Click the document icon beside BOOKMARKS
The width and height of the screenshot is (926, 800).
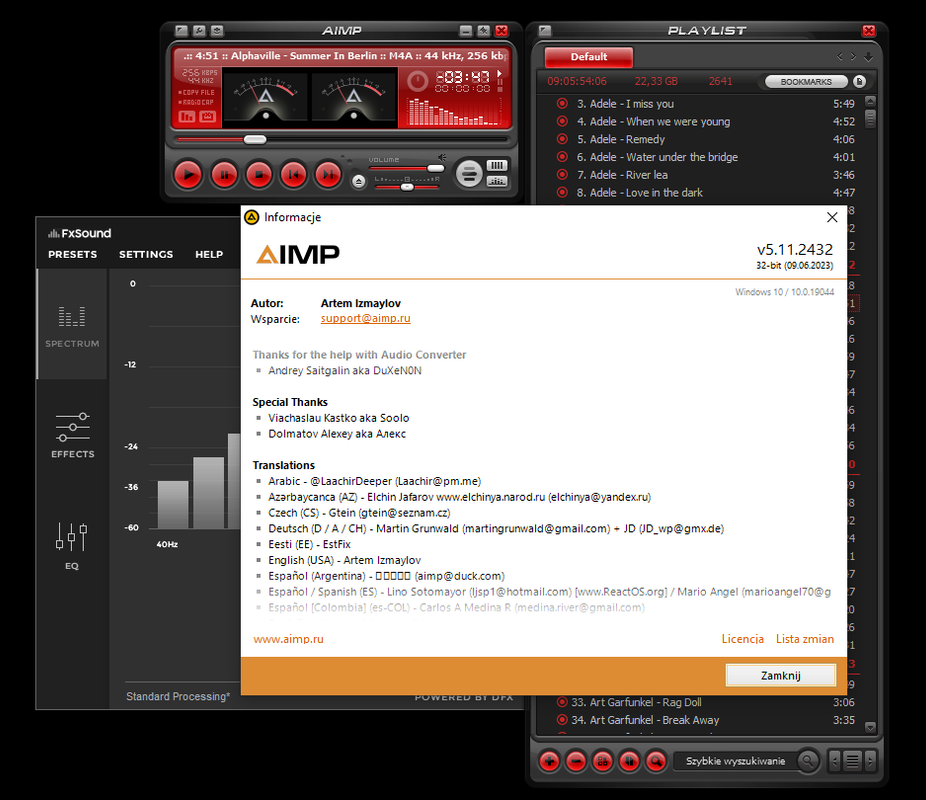coord(860,81)
